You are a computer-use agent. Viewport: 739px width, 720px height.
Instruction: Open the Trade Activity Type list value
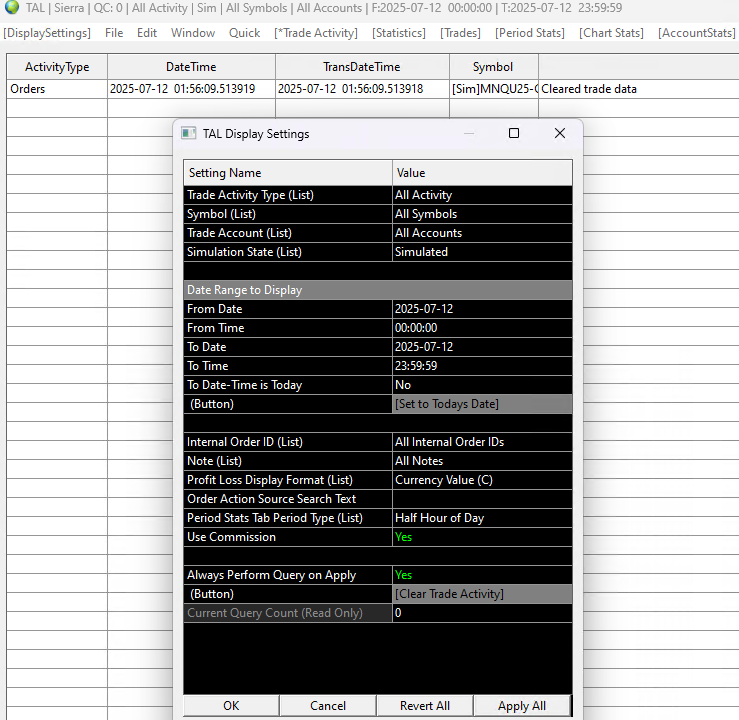pyautogui.click(x=482, y=195)
